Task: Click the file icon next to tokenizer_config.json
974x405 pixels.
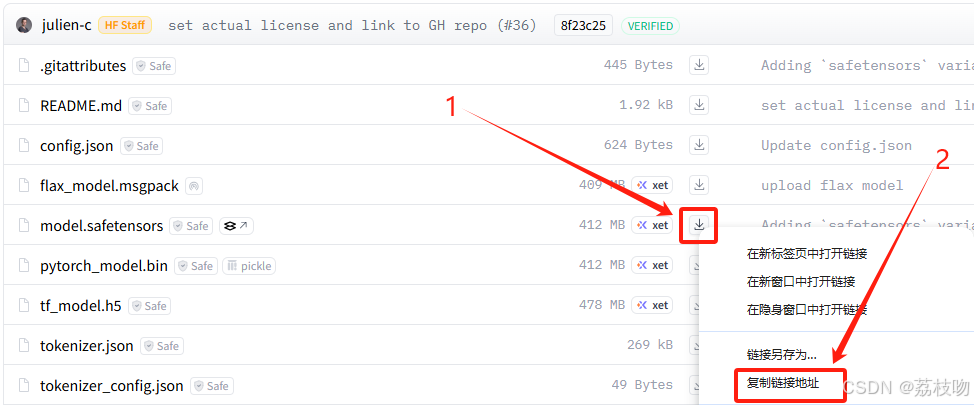Action: pyautogui.click(x=24, y=386)
